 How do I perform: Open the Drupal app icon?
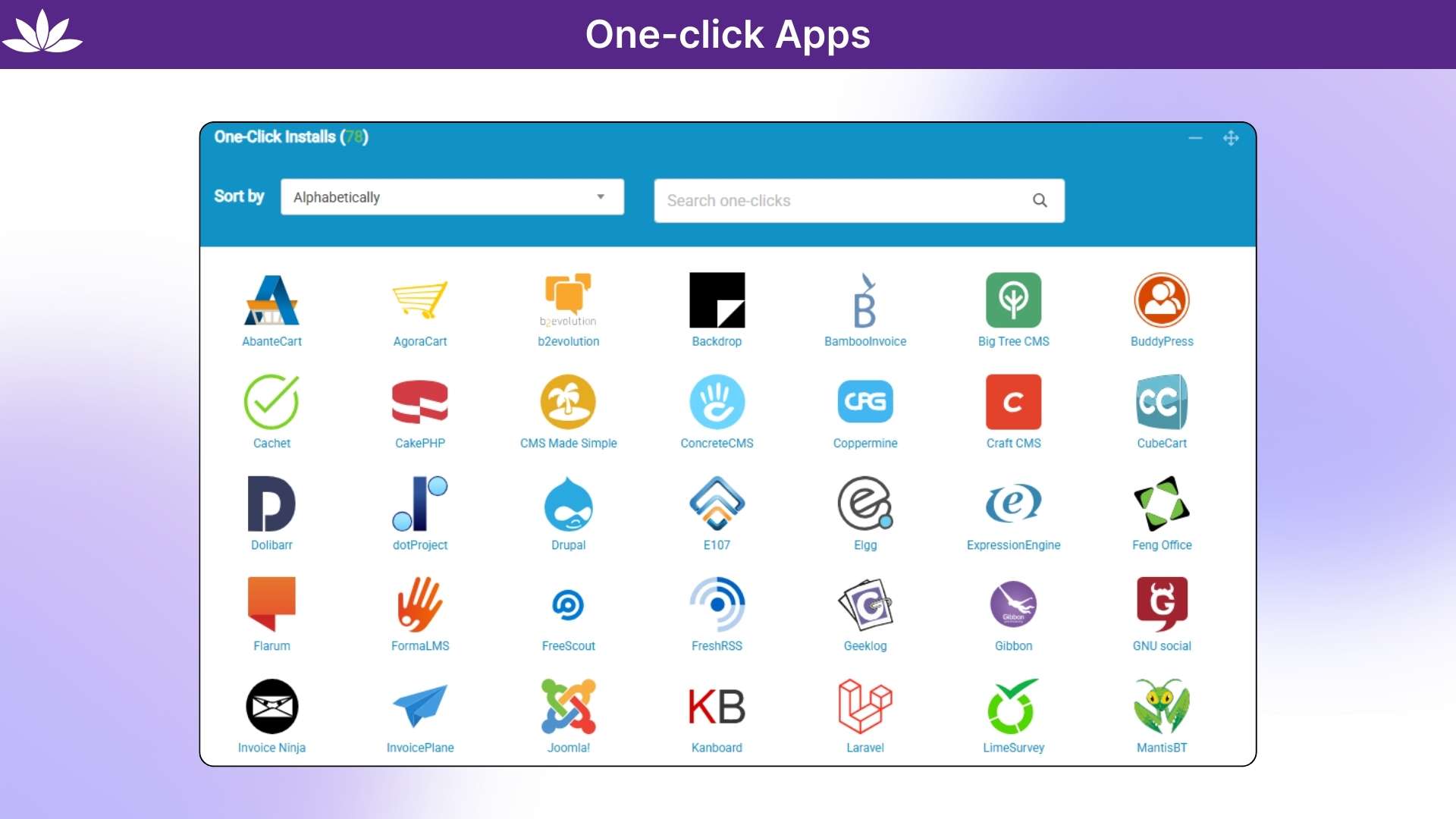click(x=568, y=504)
